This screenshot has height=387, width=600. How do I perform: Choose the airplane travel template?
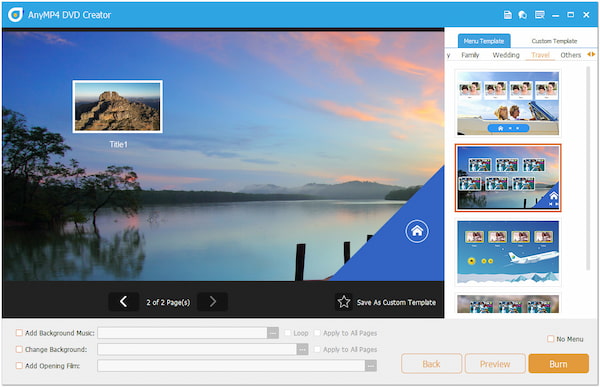pos(508,252)
